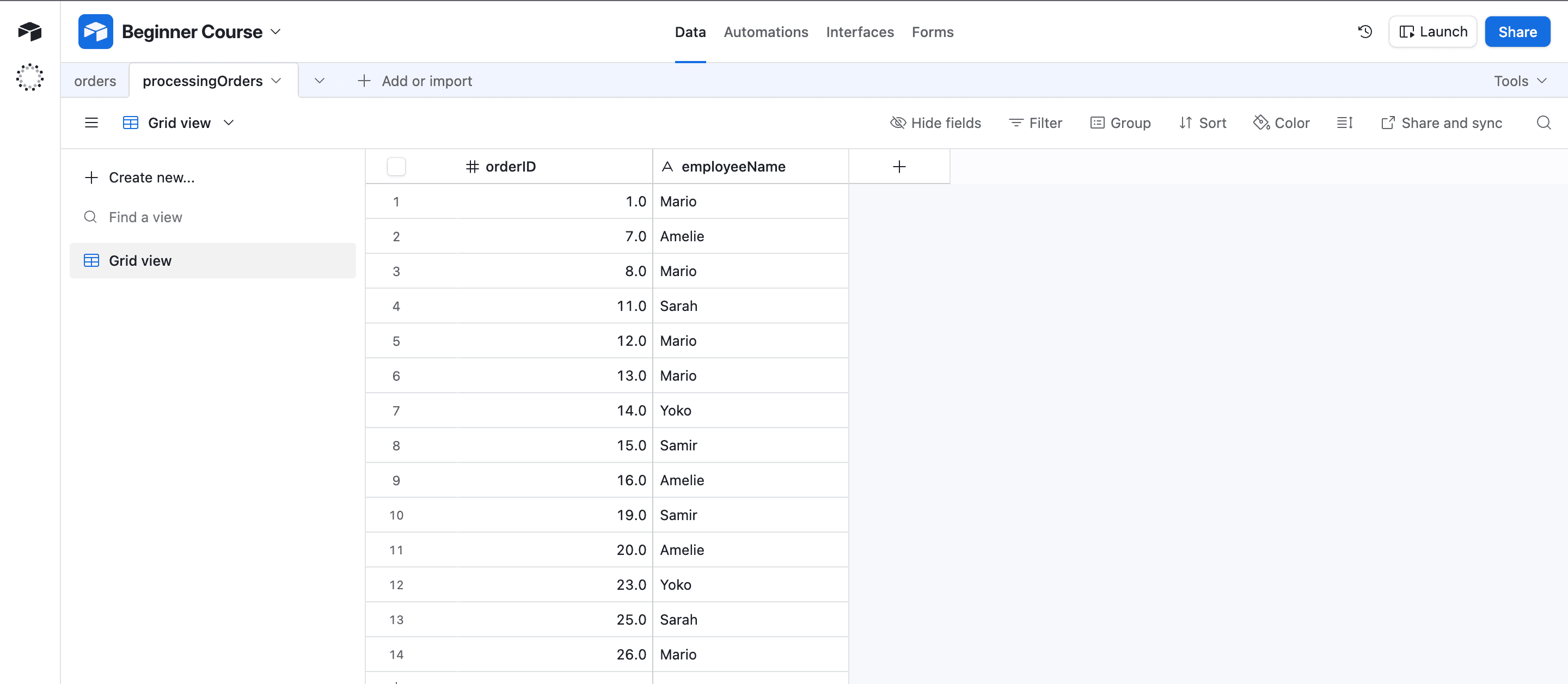Select the Data tab
1568x684 pixels.
[x=690, y=32]
